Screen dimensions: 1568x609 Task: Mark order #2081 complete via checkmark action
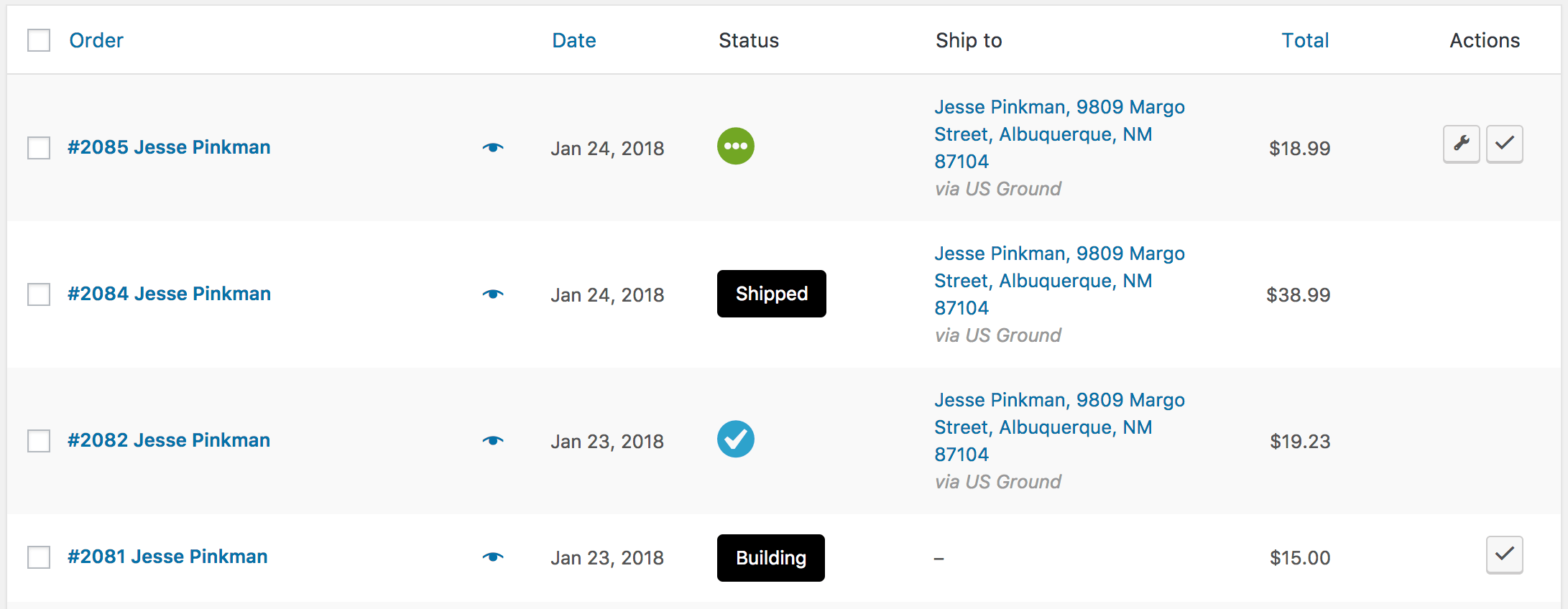1505,554
